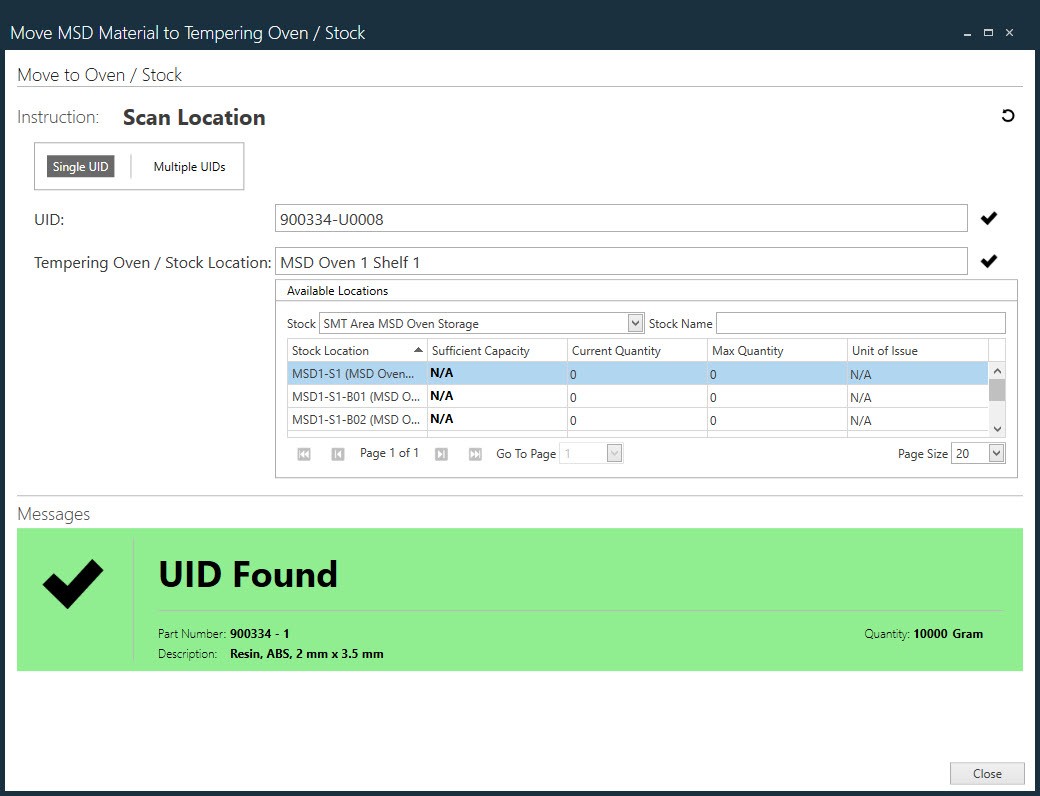Select the MSD1-S1-B01 location row
This screenshot has width=1040, height=796.
click(x=354, y=397)
